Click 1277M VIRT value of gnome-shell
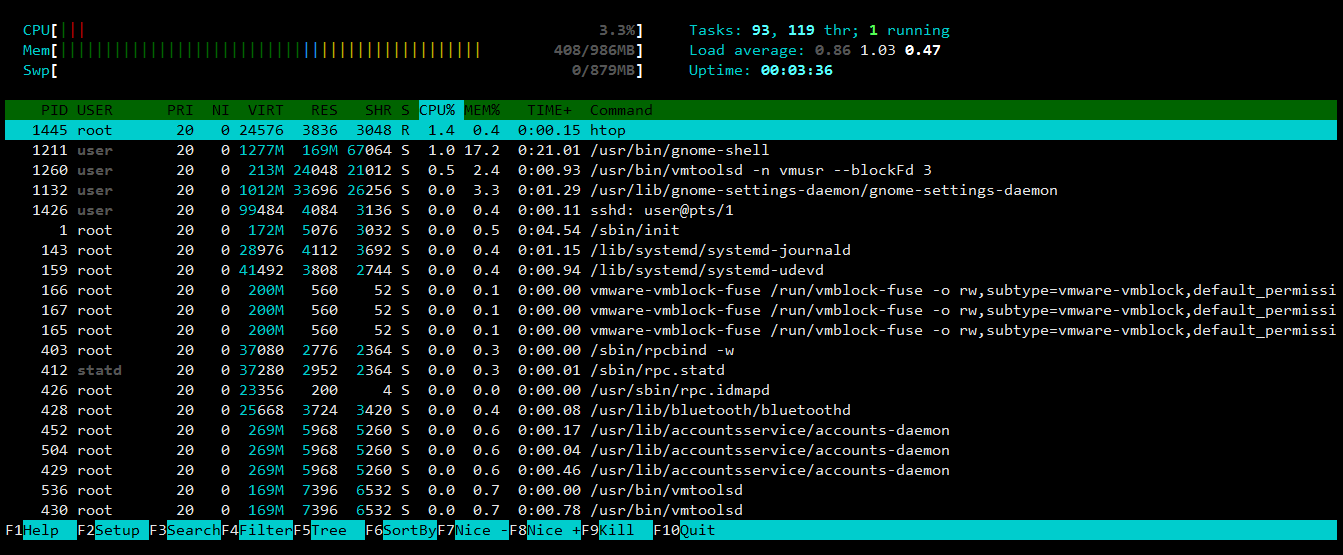 pos(262,150)
